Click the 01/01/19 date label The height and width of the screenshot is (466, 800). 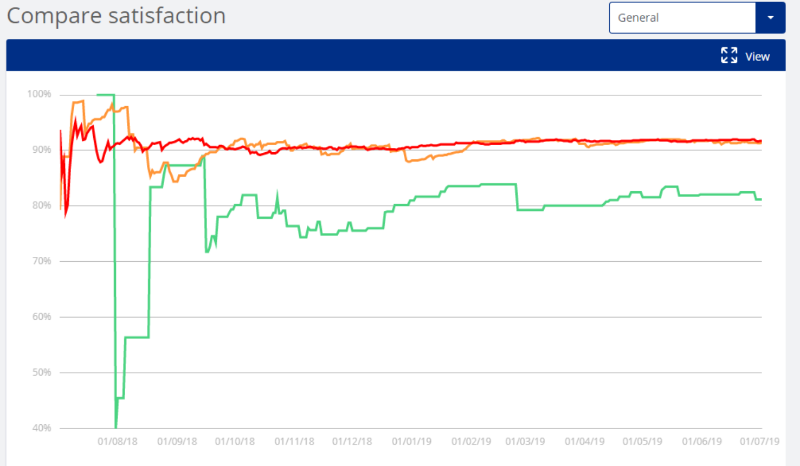coord(412,442)
